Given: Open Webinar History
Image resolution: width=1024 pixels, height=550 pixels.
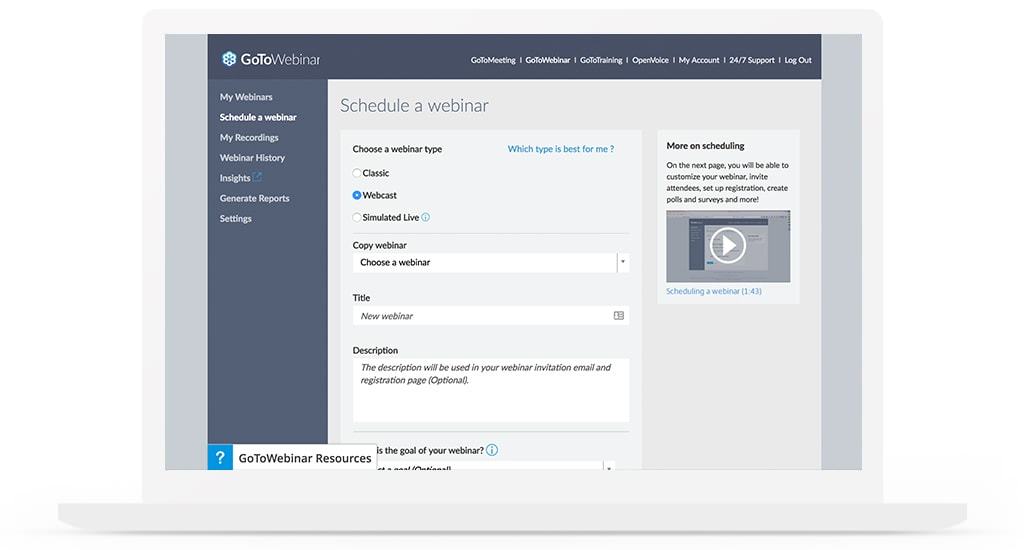Looking at the screenshot, I should [252, 157].
